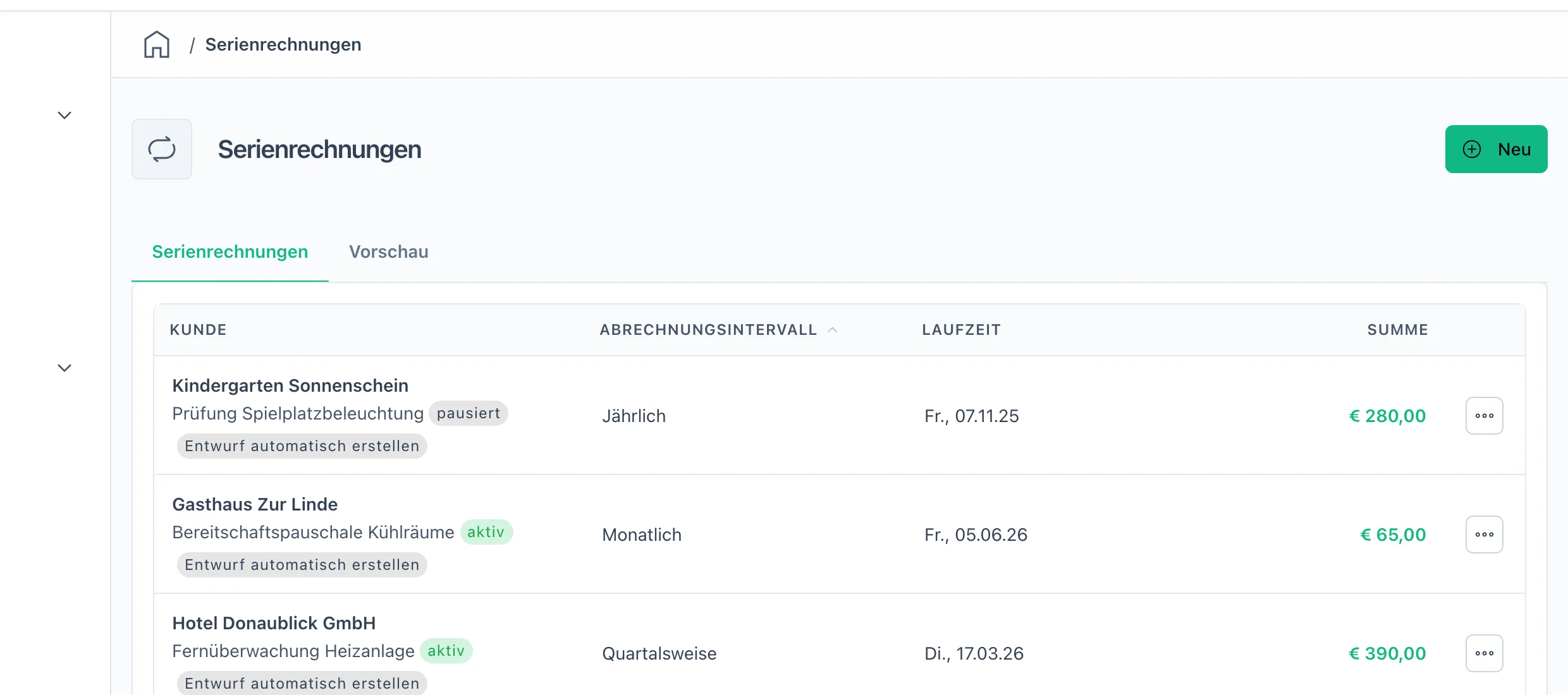Screen dimensions: 1568x695
Task: Open the Serienrechnungen breadcrumb link
Action: (x=283, y=44)
